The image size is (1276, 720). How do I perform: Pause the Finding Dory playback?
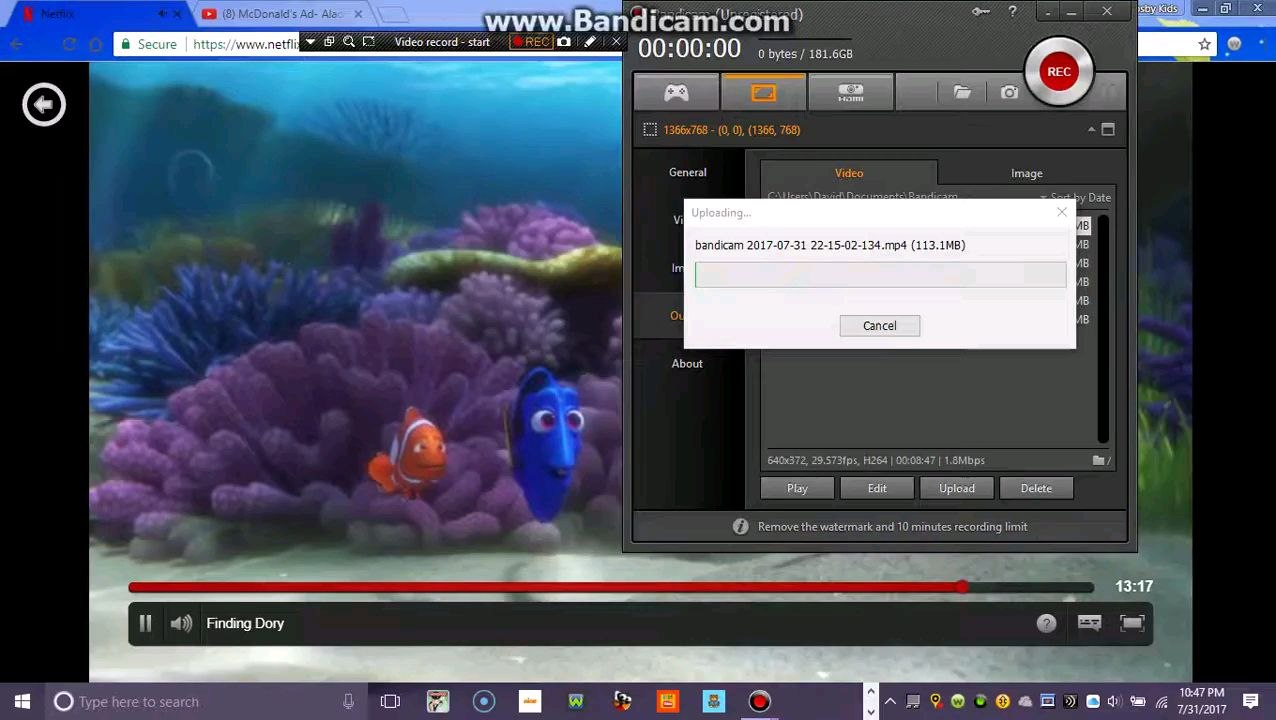pos(145,623)
